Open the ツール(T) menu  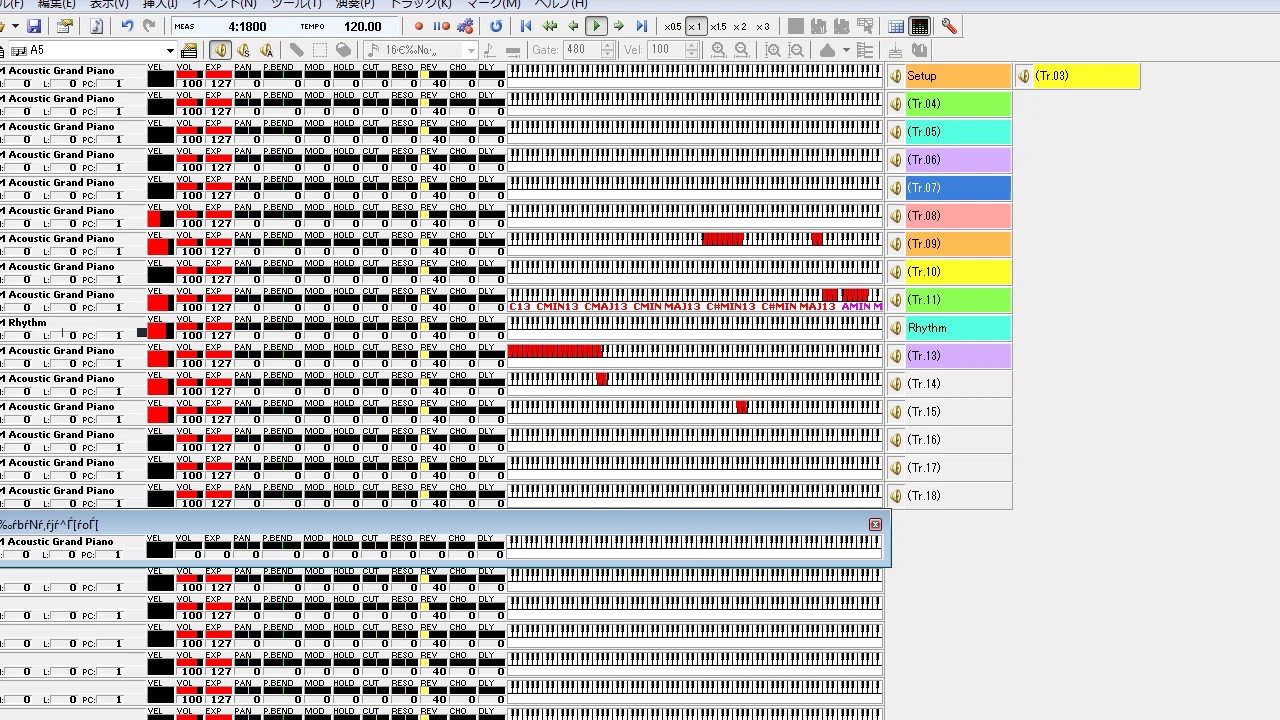[296, 4]
